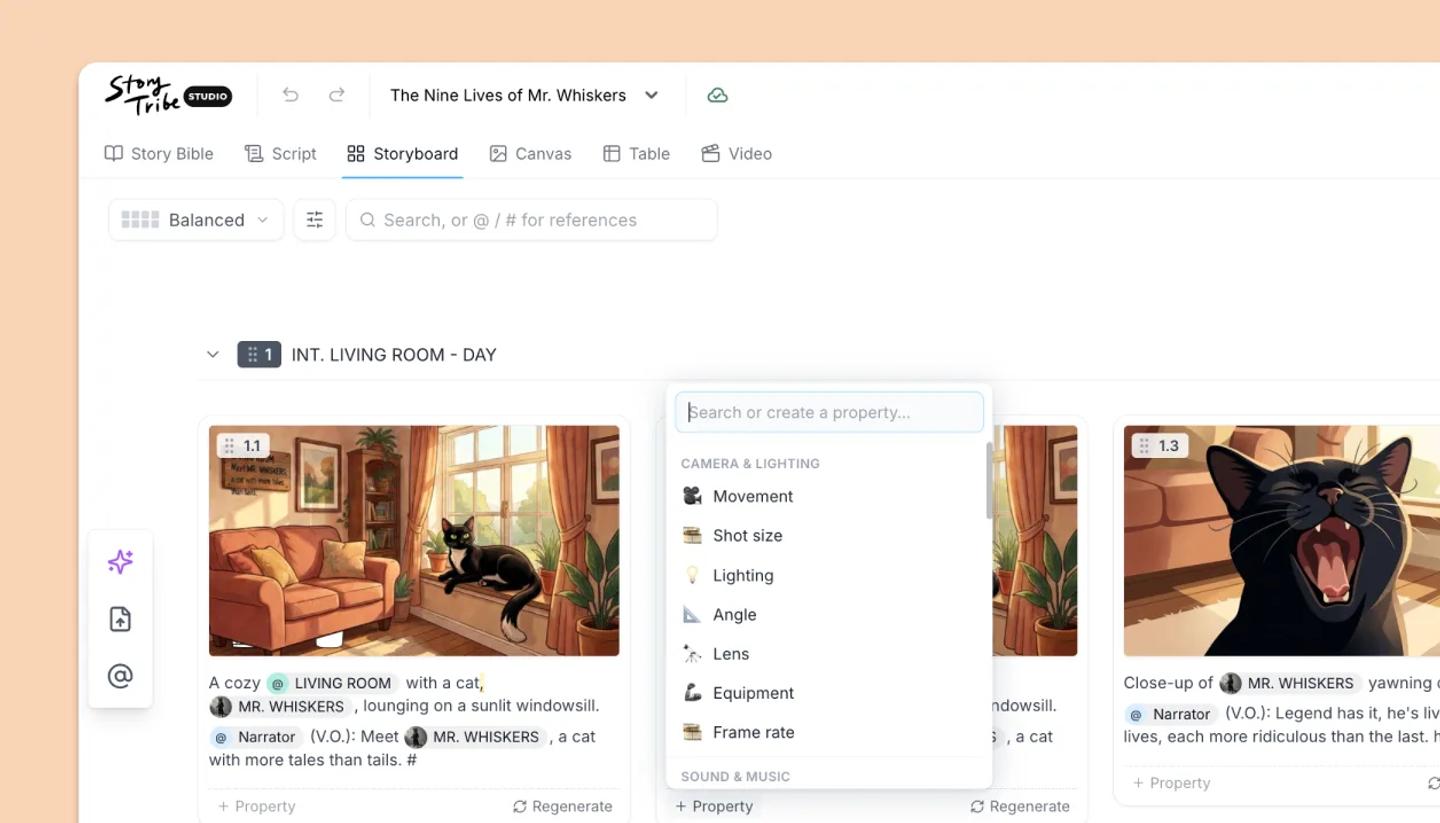Click the Equipment arm icon
The image size is (1440, 823).
pyautogui.click(x=692, y=693)
